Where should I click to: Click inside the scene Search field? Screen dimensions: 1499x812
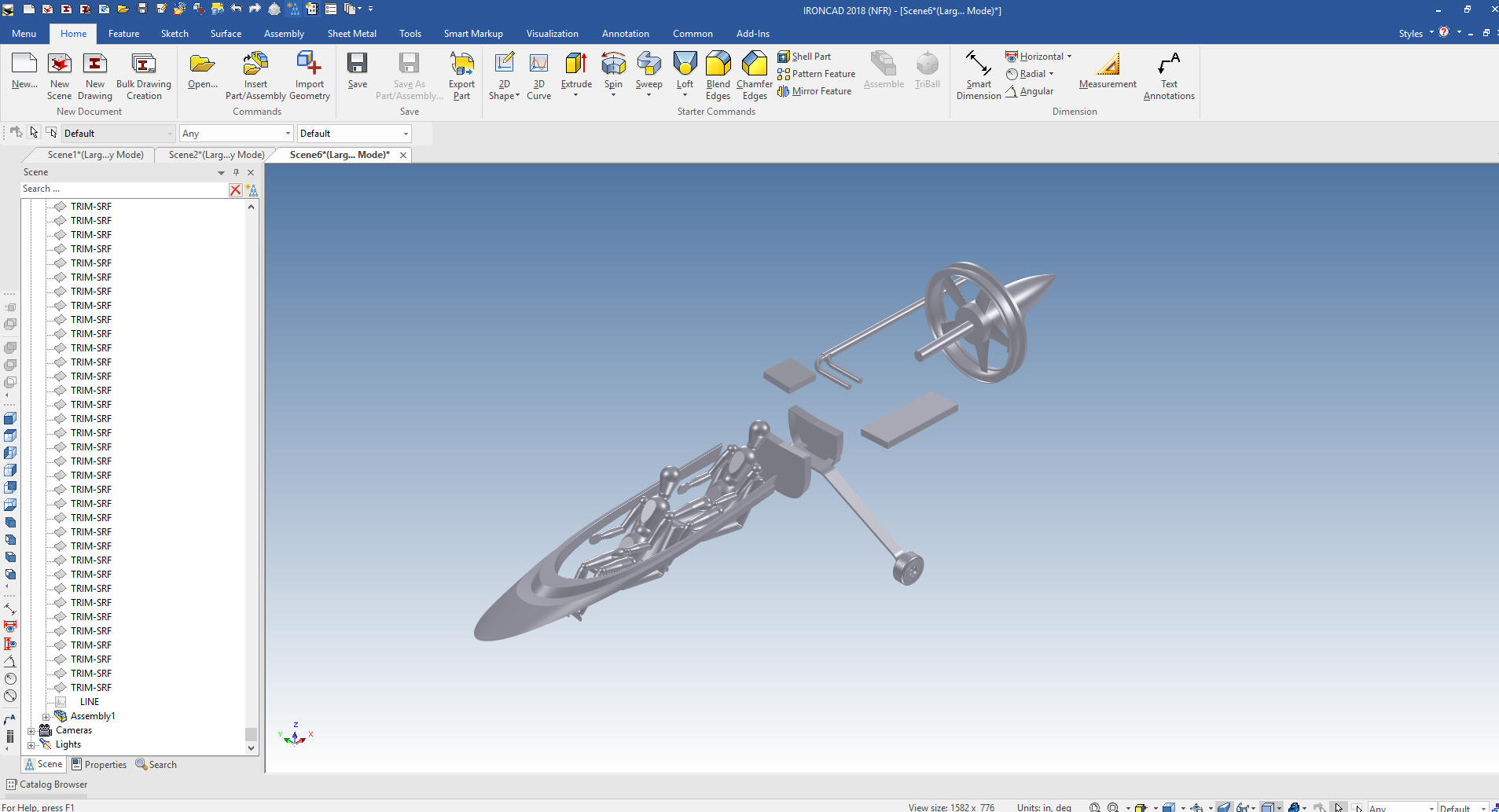pos(122,189)
